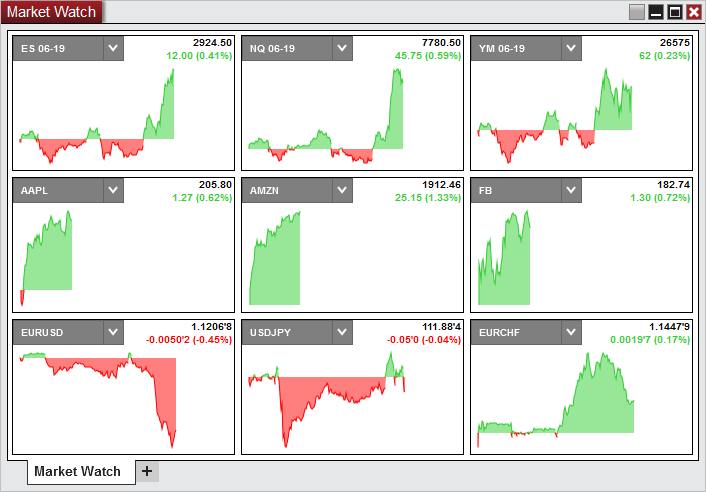706x492 pixels.
Task: Click the gray square button beside minimize
Action: point(637,12)
